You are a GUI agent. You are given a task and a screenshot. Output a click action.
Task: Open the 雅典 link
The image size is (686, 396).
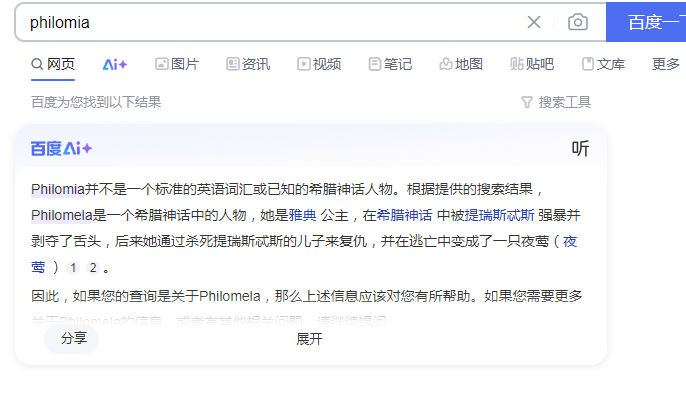pyautogui.click(x=302, y=215)
